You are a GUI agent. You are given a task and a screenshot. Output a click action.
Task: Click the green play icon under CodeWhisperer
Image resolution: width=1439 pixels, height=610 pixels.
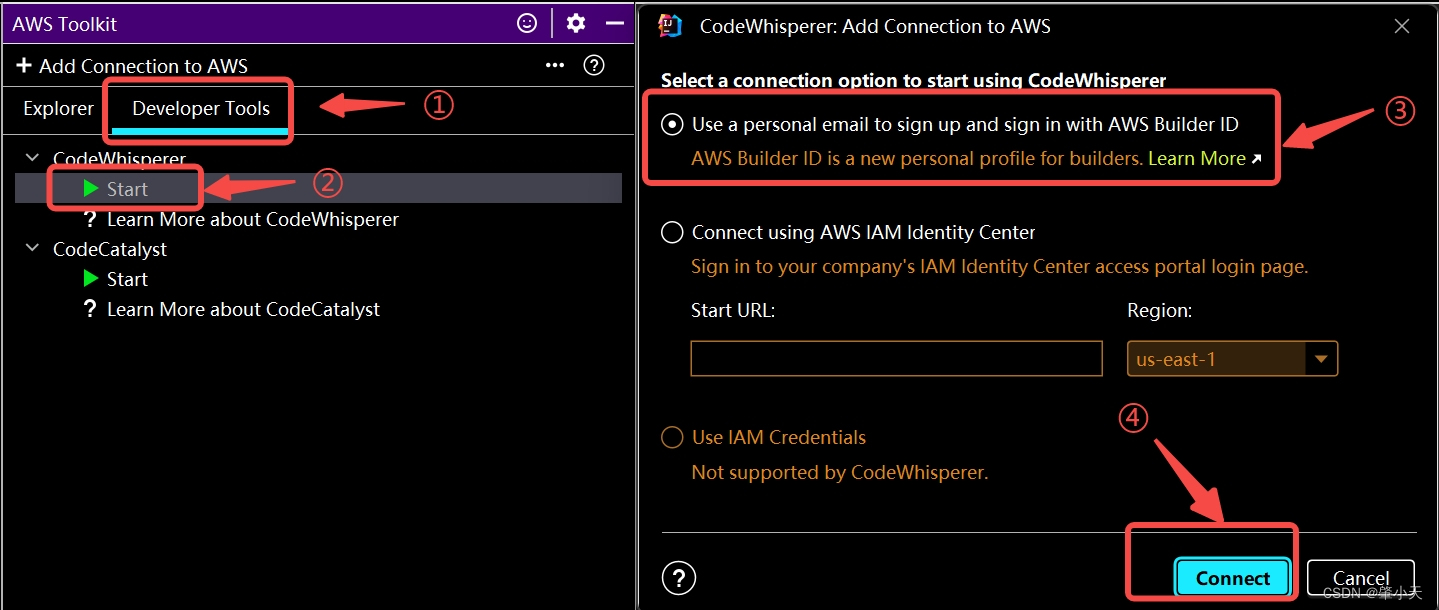point(91,188)
